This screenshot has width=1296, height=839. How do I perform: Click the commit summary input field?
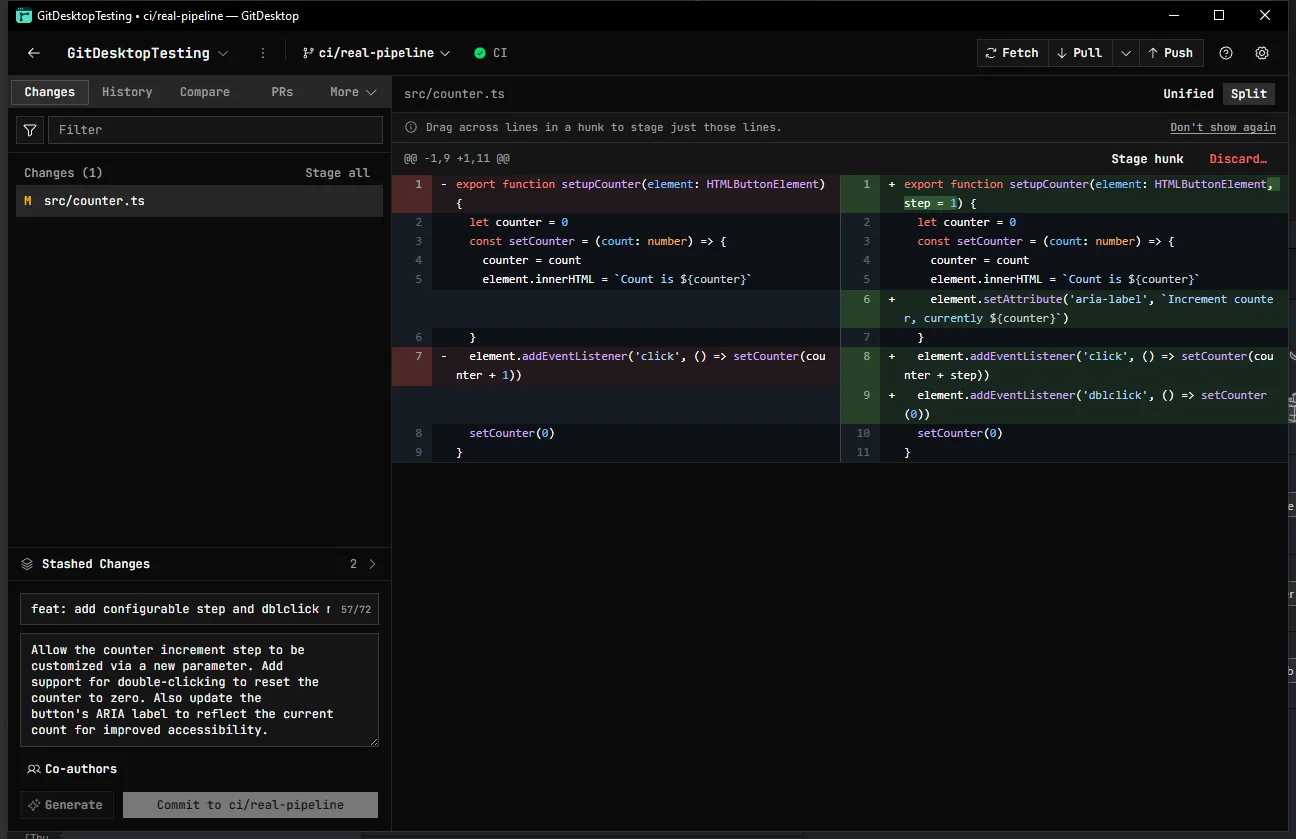[200, 609]
